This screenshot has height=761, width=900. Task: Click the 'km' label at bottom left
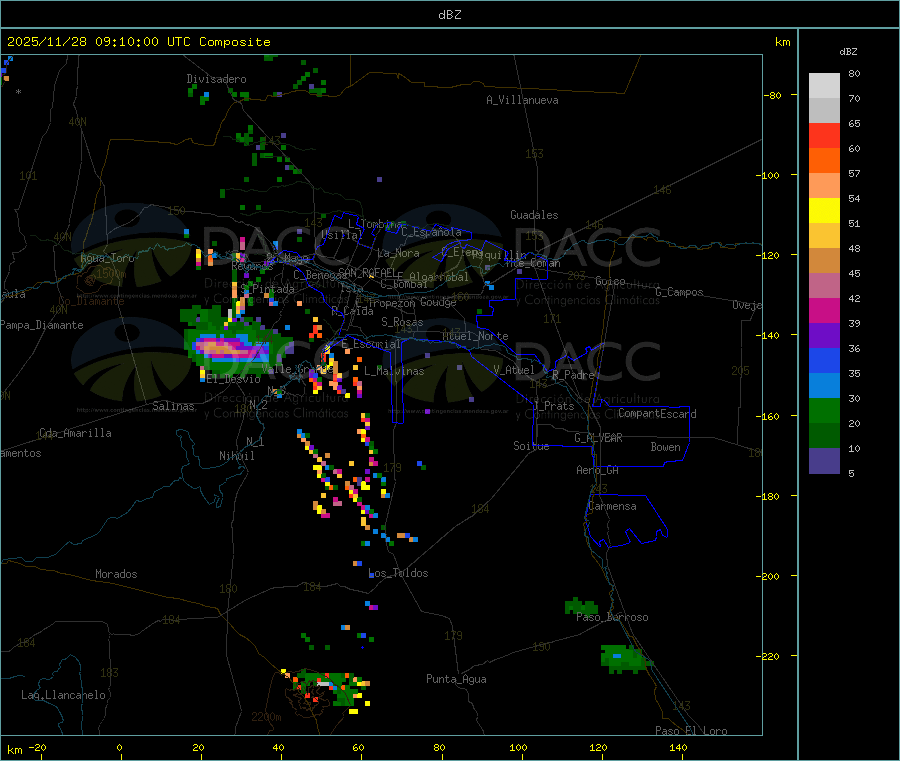coord(14,750)
